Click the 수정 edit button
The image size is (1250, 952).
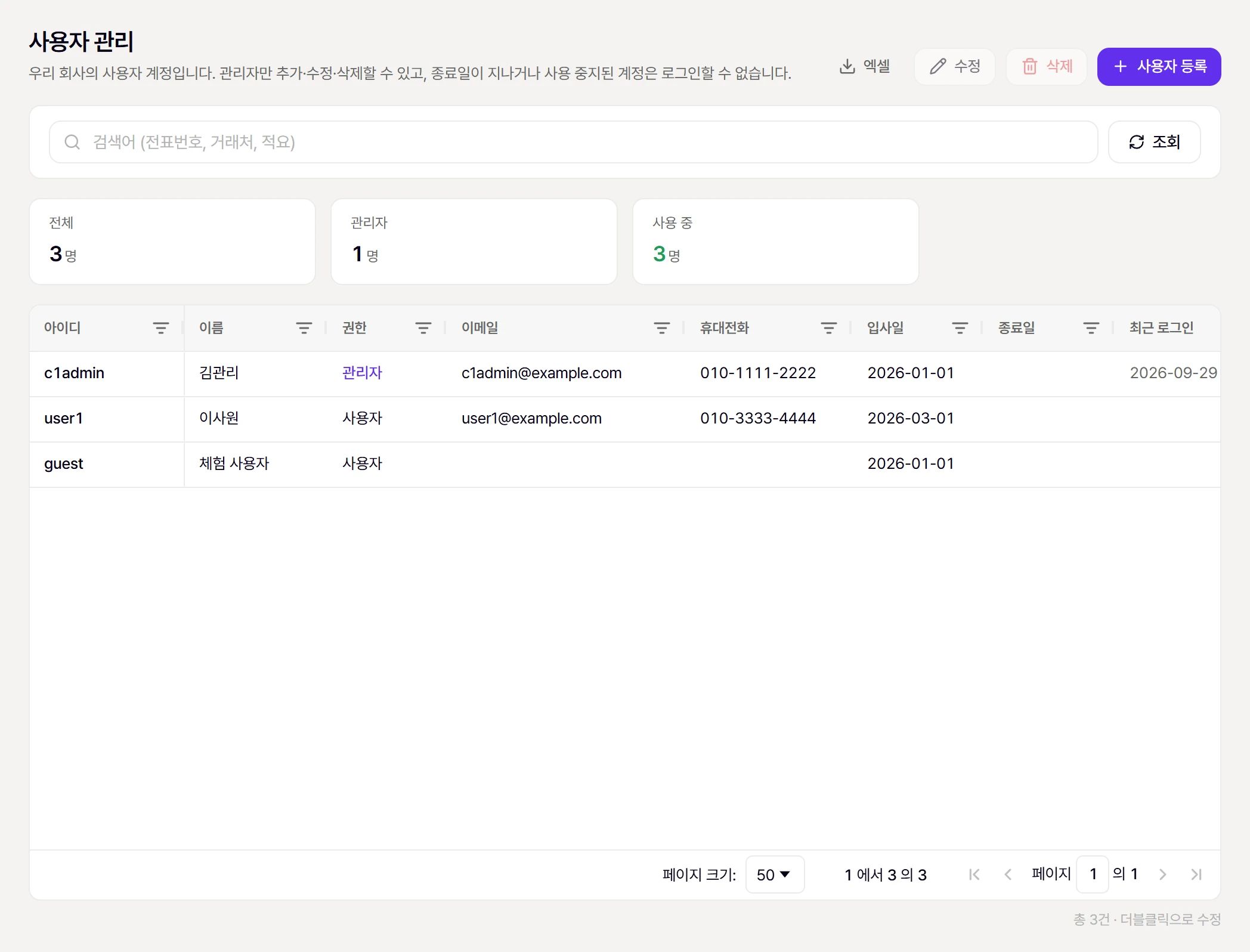955,66
